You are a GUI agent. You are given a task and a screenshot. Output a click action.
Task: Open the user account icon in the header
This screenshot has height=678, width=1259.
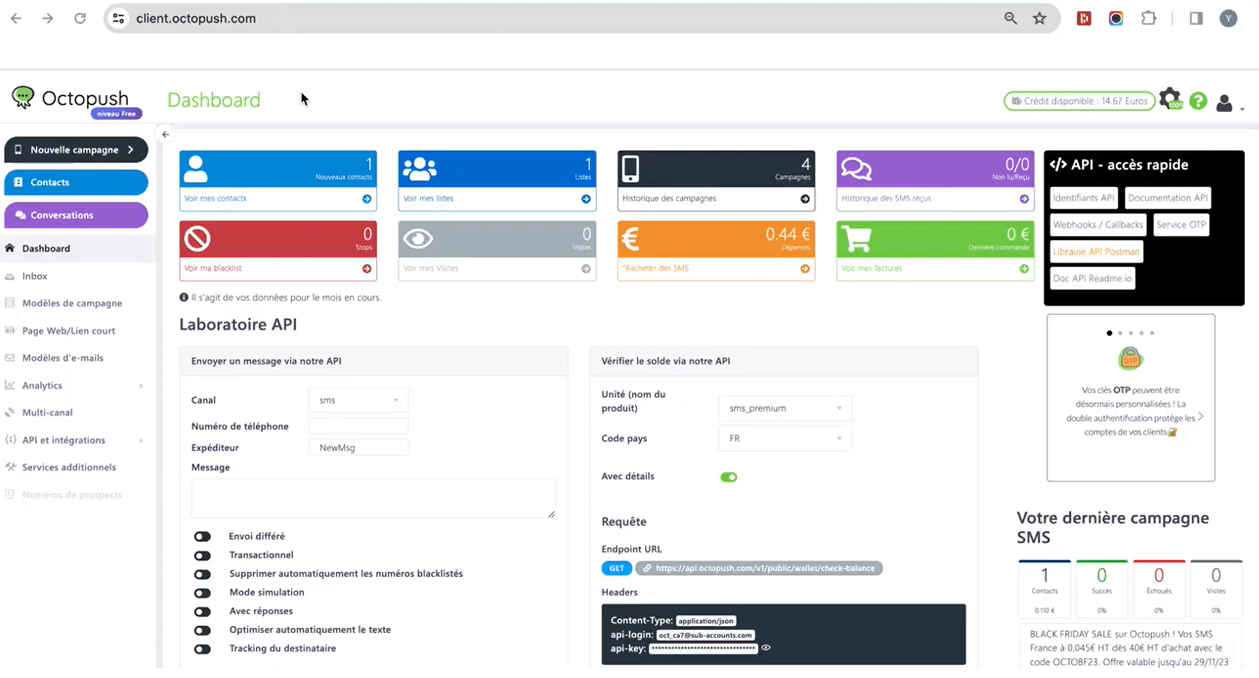pyautogui.click(x=1224, y=100)
